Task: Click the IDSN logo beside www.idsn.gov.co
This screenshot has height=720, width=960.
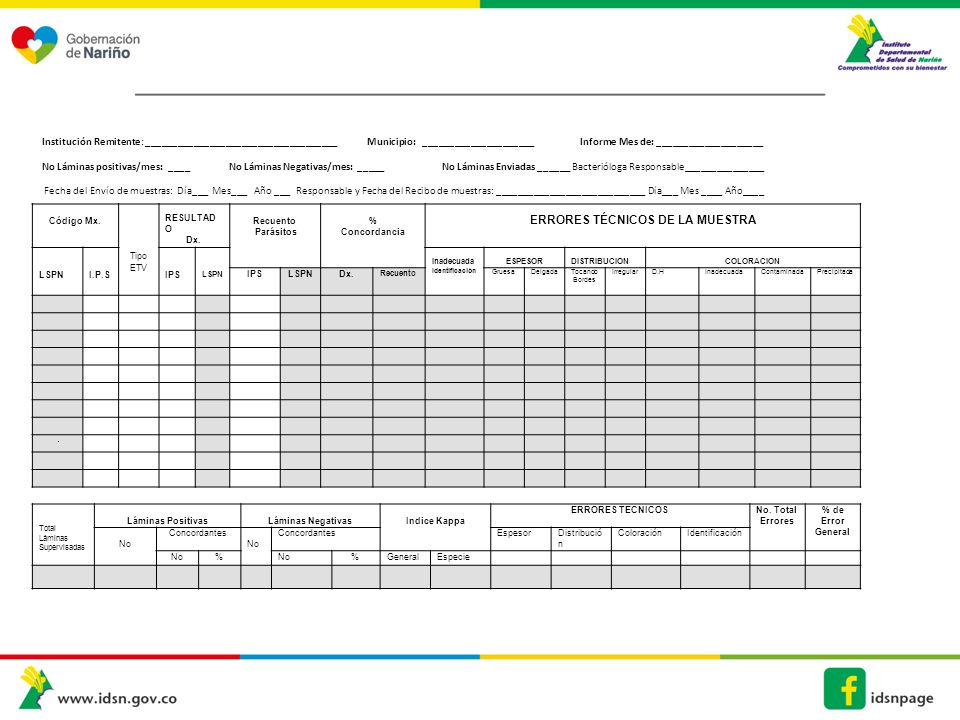Action: pos(36,688)
